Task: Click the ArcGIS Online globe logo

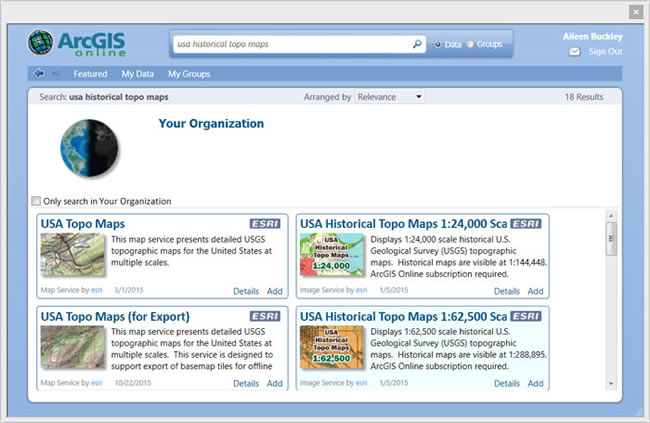Action: [x=41, y=42]
